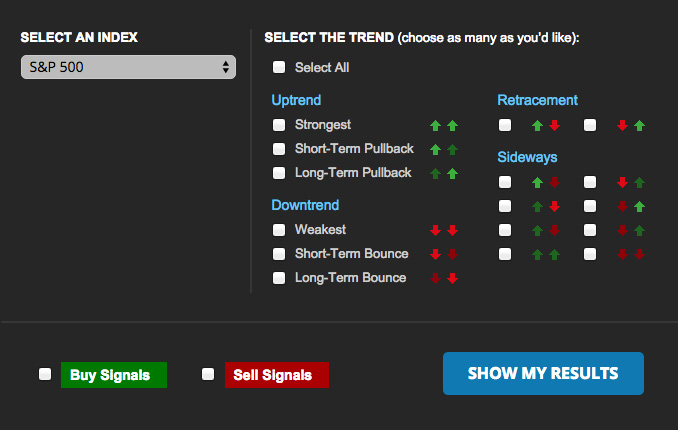The height and width of the screenshot is (430, 678).
Task: Click the red Sell Signals label
Action: click(277, 375)
